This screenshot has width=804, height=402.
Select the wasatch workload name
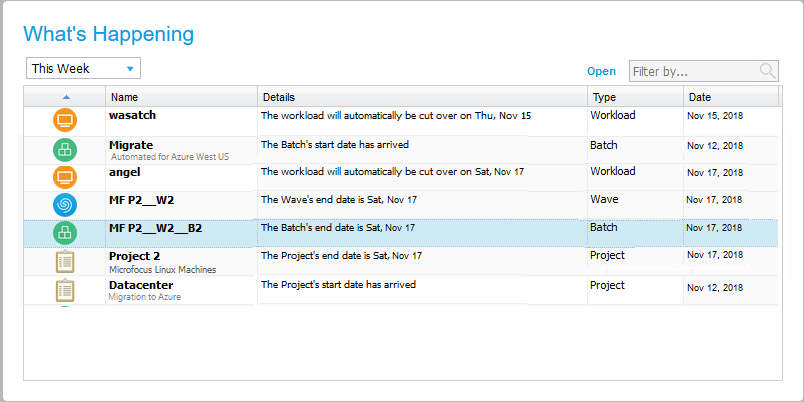(x=132, y=116)
